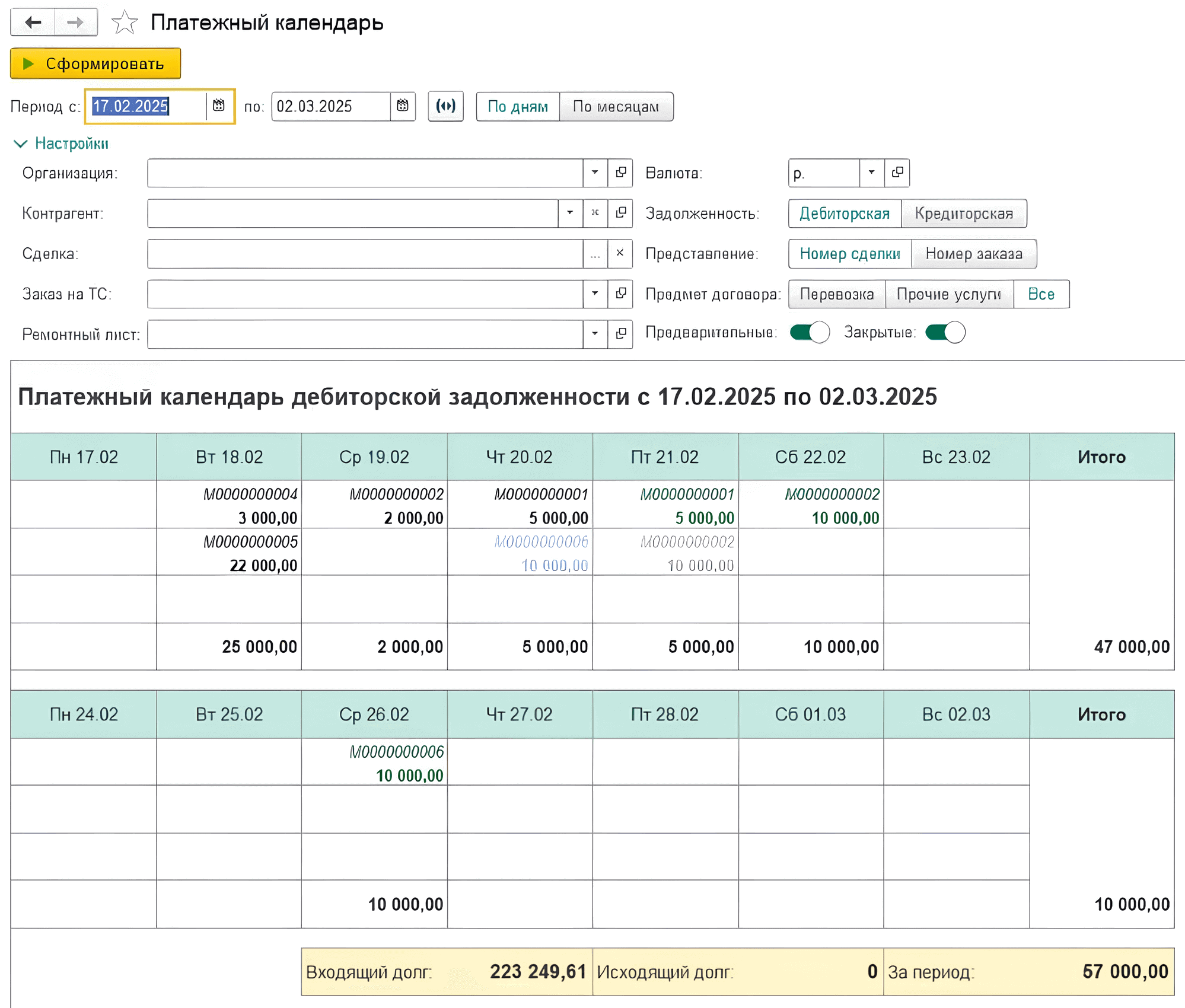Select the 22 000,00 amount cell
Viewport: 1185px width, 1008px height.
[263, 565]
